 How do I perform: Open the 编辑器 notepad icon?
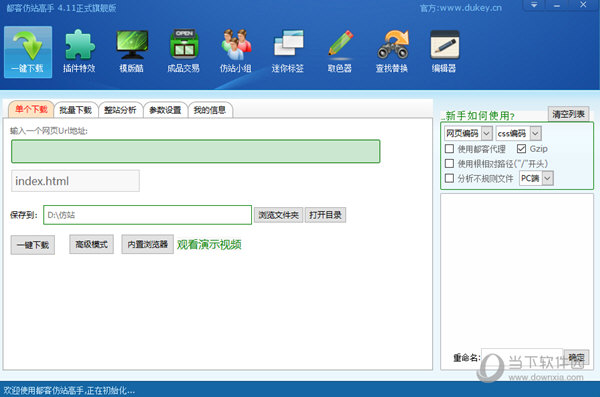coord(444,52)
